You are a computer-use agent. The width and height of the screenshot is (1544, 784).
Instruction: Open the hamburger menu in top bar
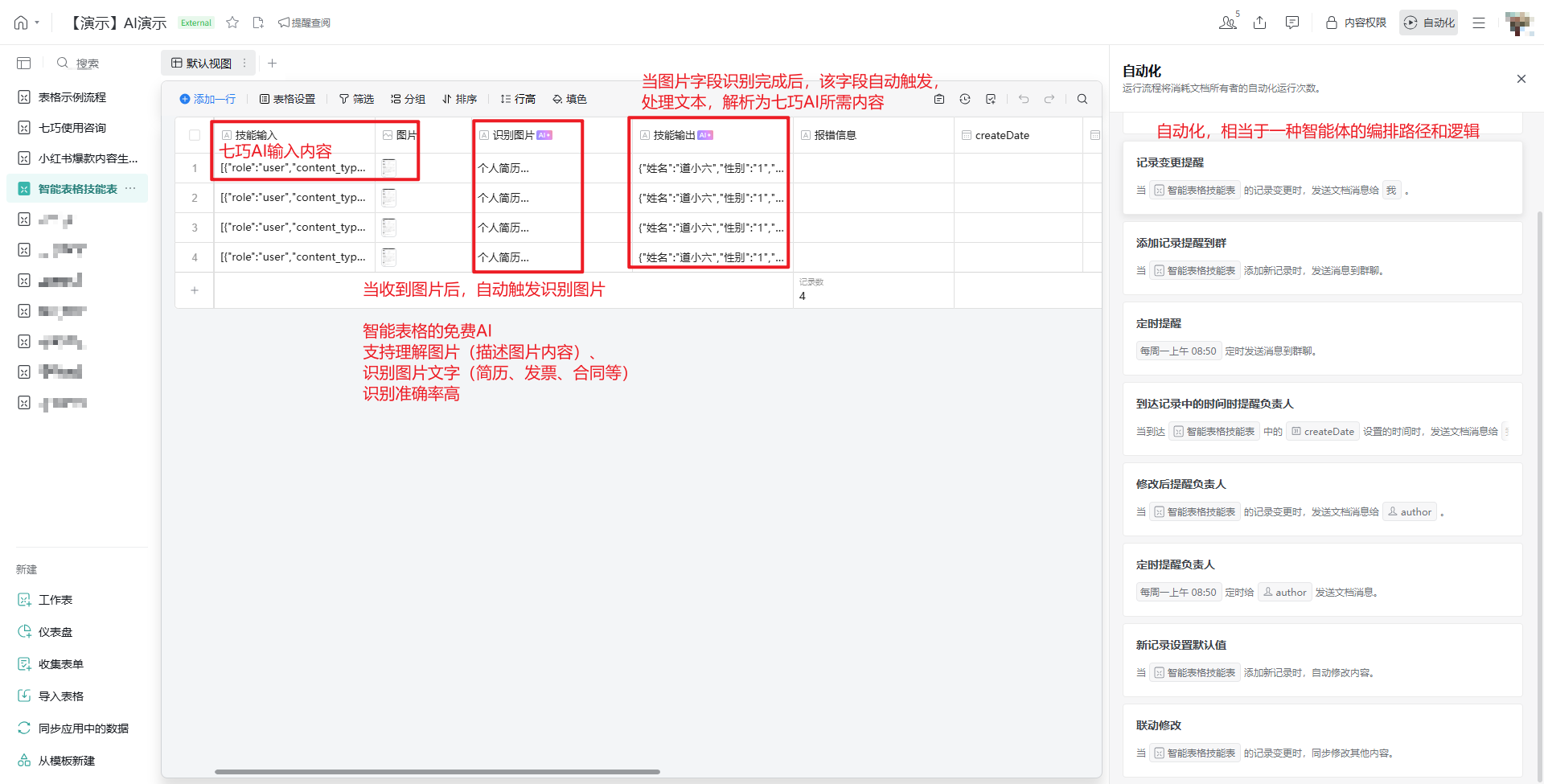click(x=1479, y=23)
